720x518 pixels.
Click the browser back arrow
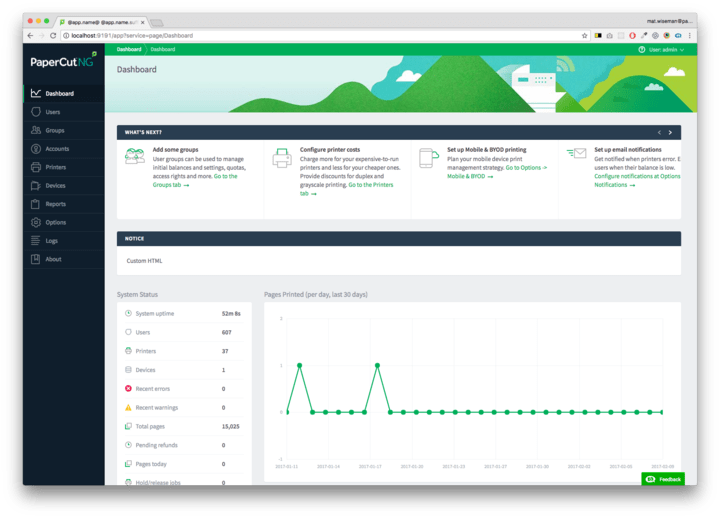tap(30, 35)
